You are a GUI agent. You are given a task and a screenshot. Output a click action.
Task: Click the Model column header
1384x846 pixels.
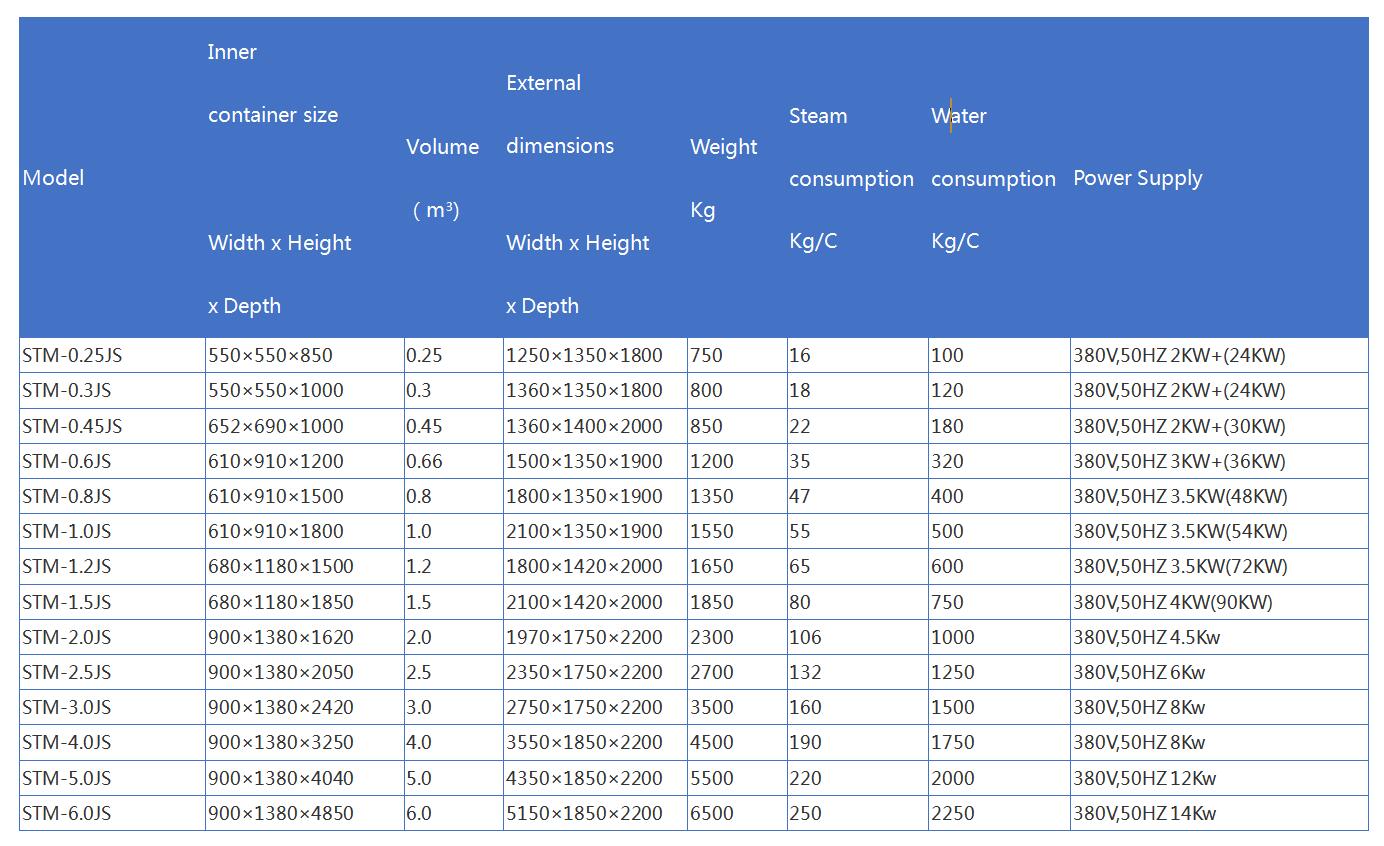[53, 178]
